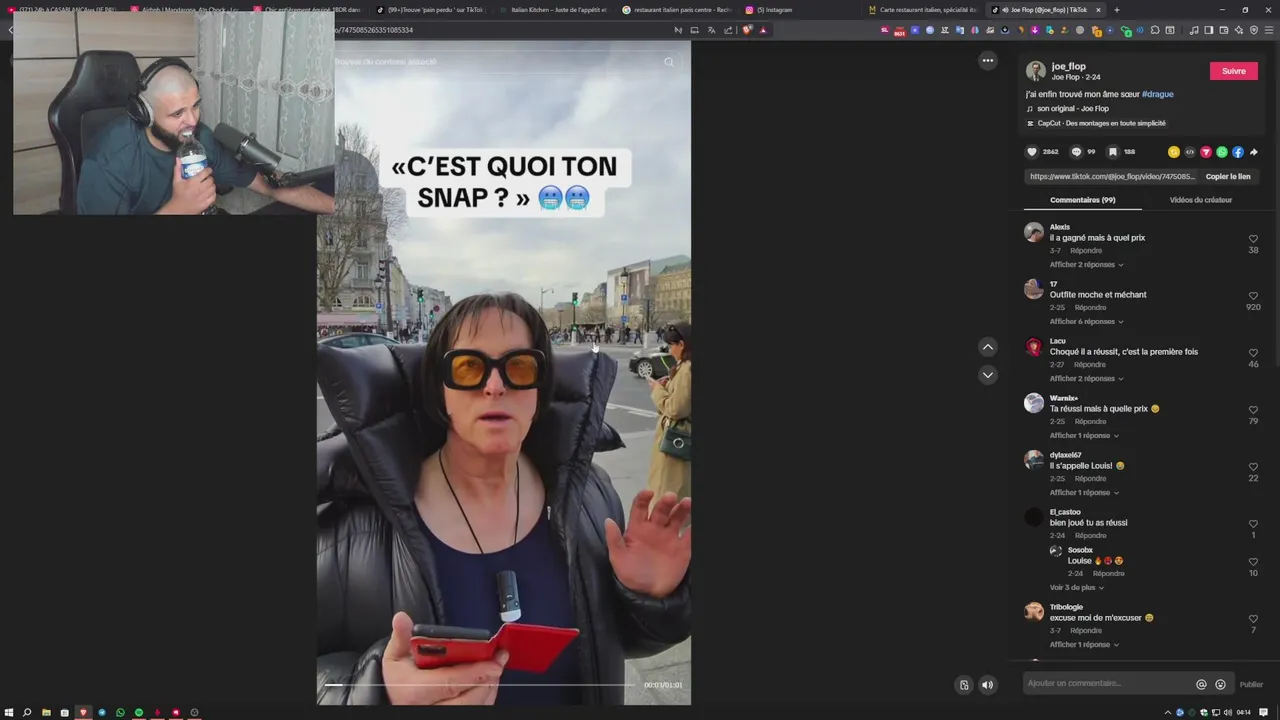
Task: Like Alexis's comment
Action: click(x=1253, y=239)
